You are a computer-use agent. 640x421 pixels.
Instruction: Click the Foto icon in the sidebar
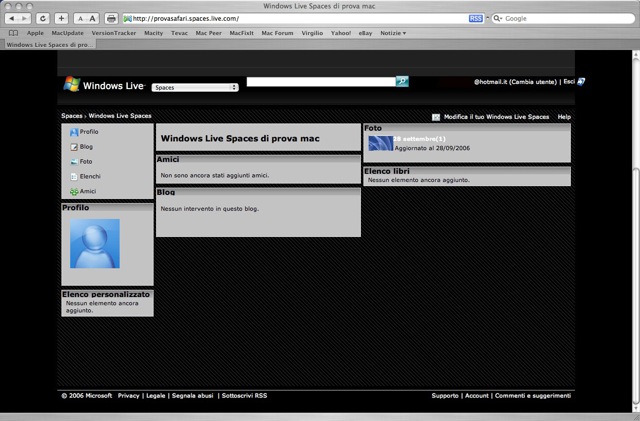(x=74, y=162)
